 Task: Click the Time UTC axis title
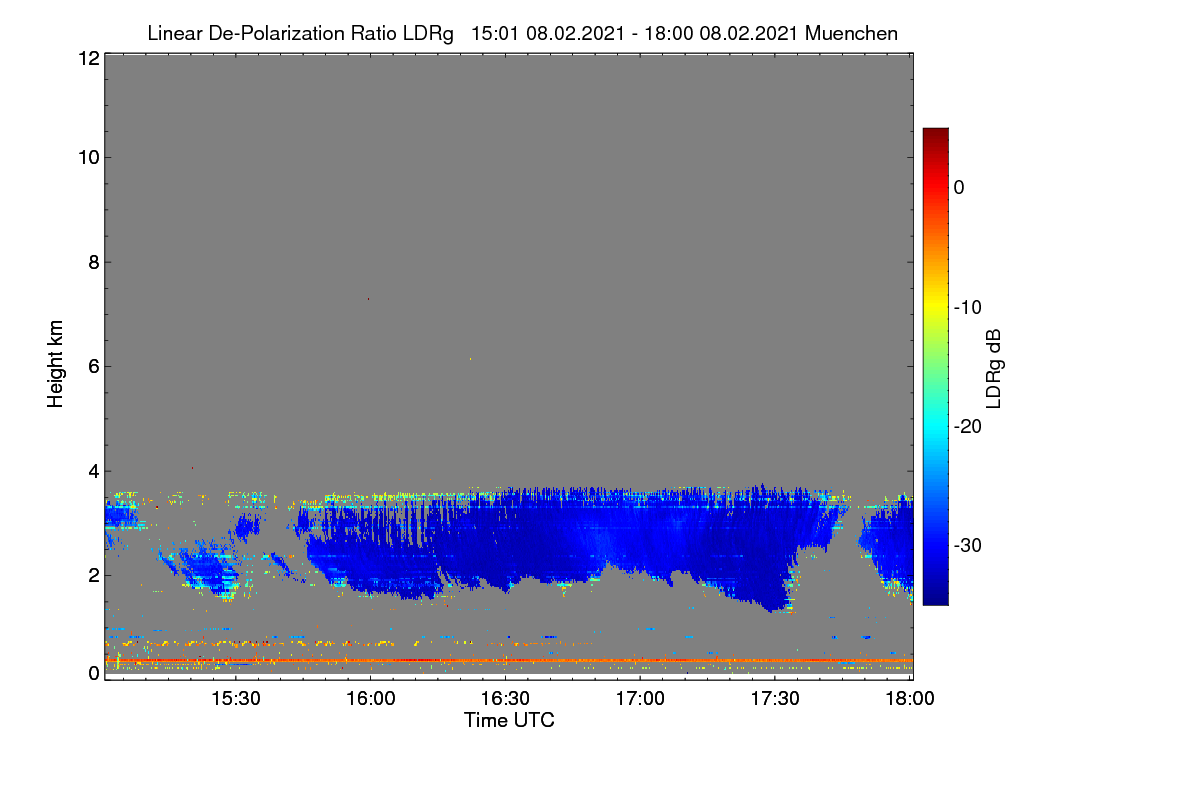(509, 720)
